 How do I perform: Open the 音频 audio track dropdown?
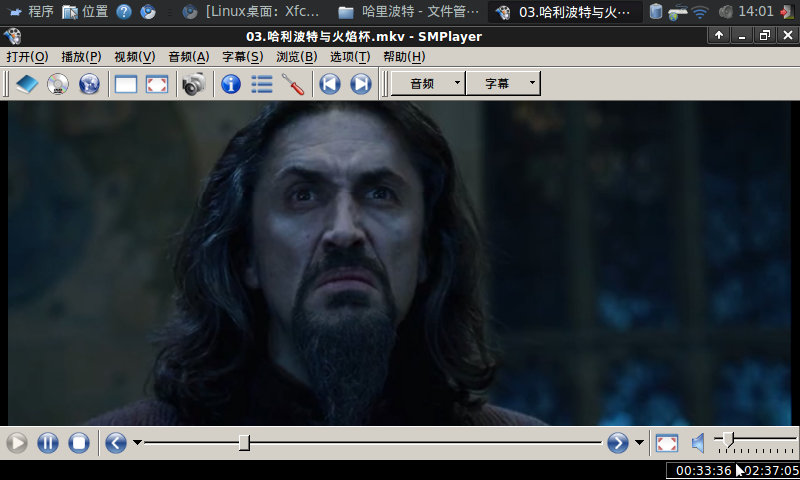tap(428, 83)
